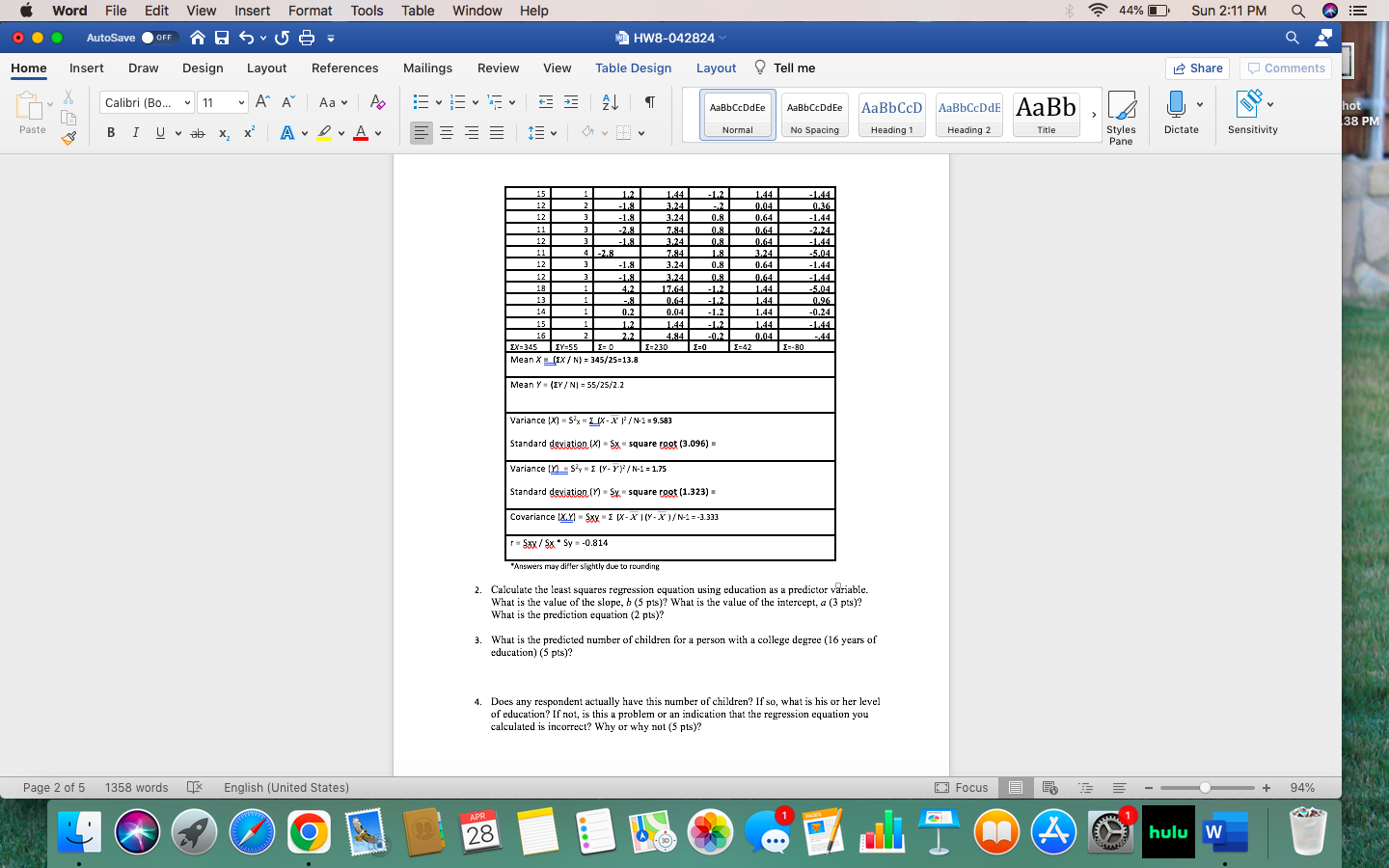Sort text A to Z

610,102
